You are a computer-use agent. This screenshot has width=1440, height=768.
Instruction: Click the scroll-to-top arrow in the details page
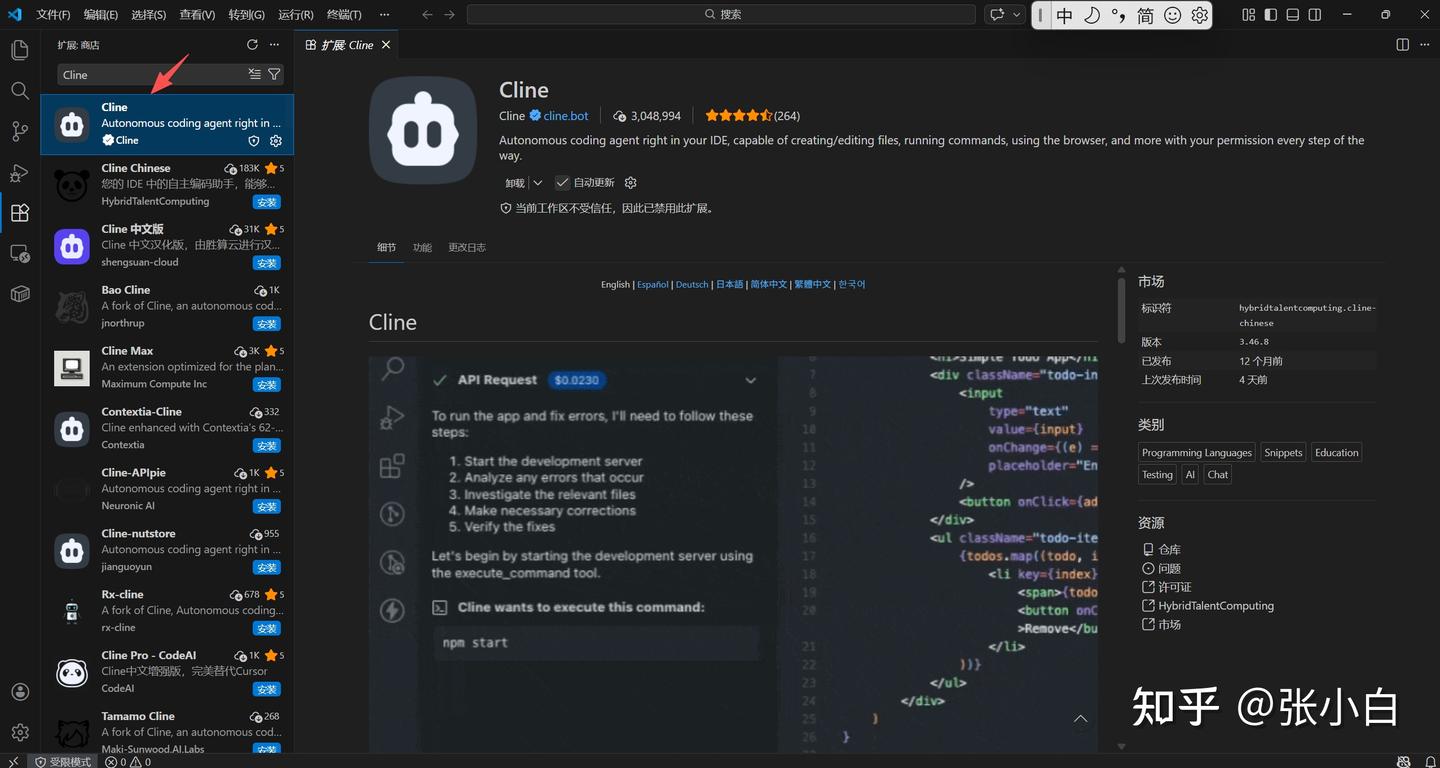click(1080, 719)
